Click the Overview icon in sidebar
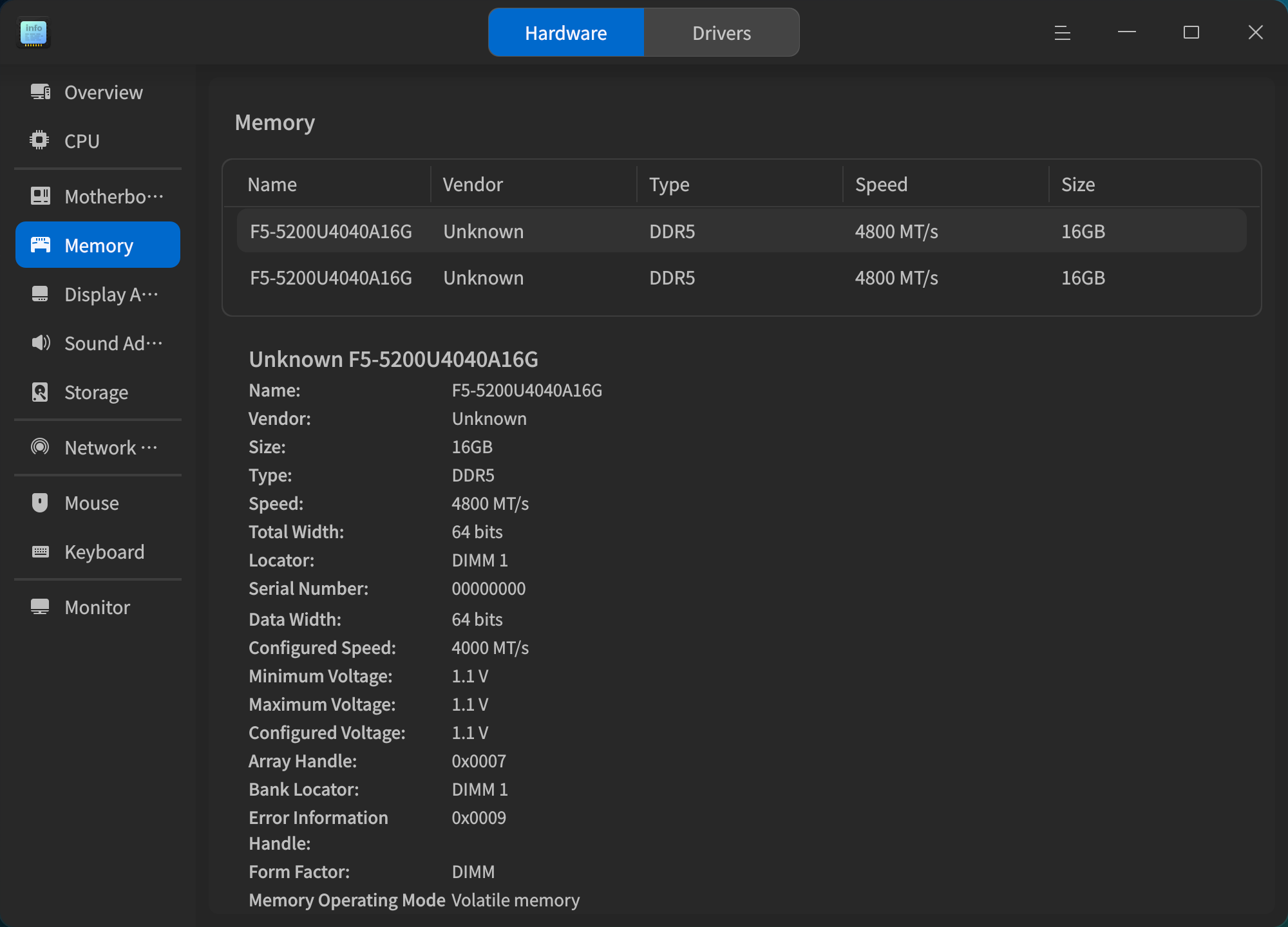 coord(41,92)
